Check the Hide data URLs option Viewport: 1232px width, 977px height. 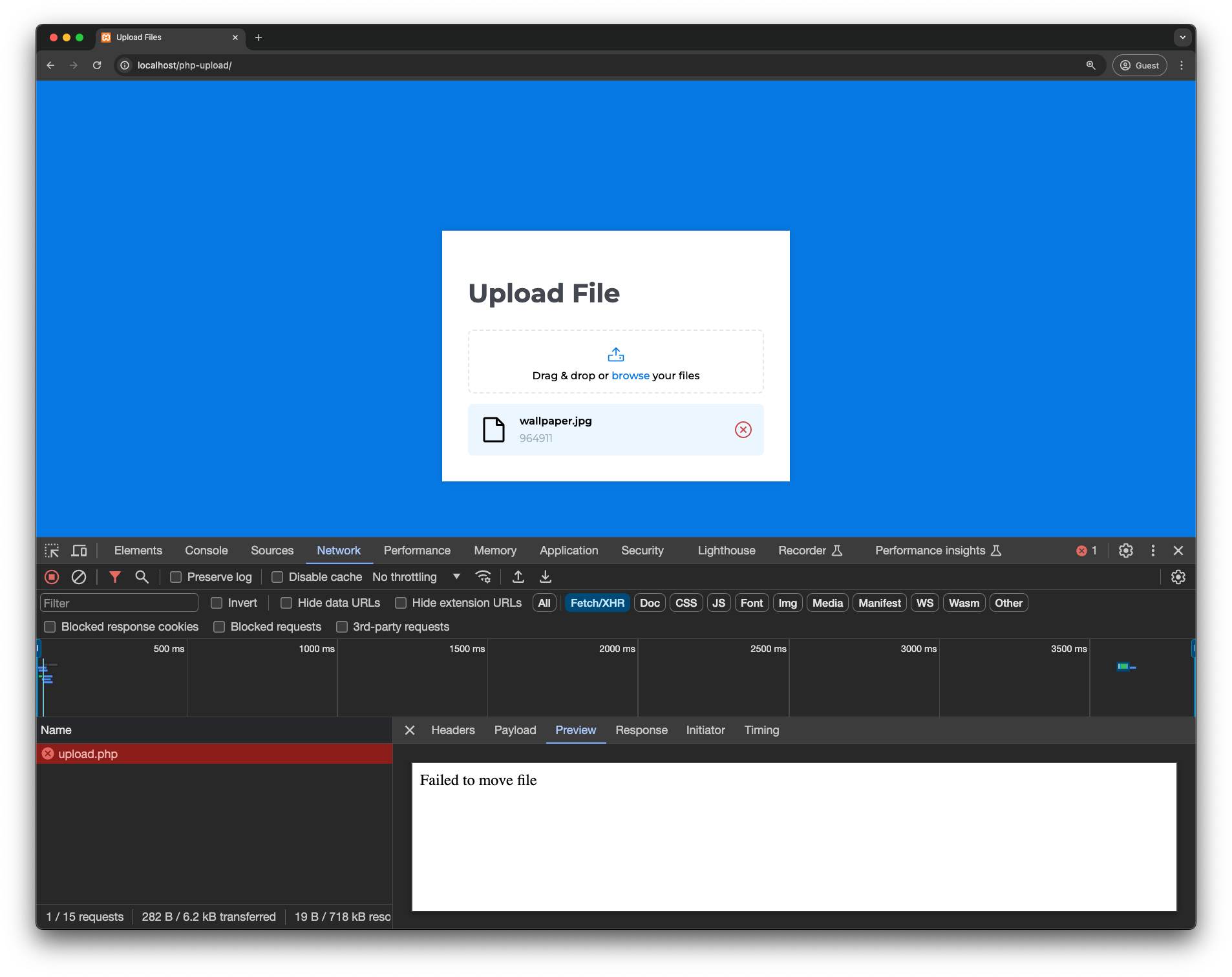click(x=286, y=603)
